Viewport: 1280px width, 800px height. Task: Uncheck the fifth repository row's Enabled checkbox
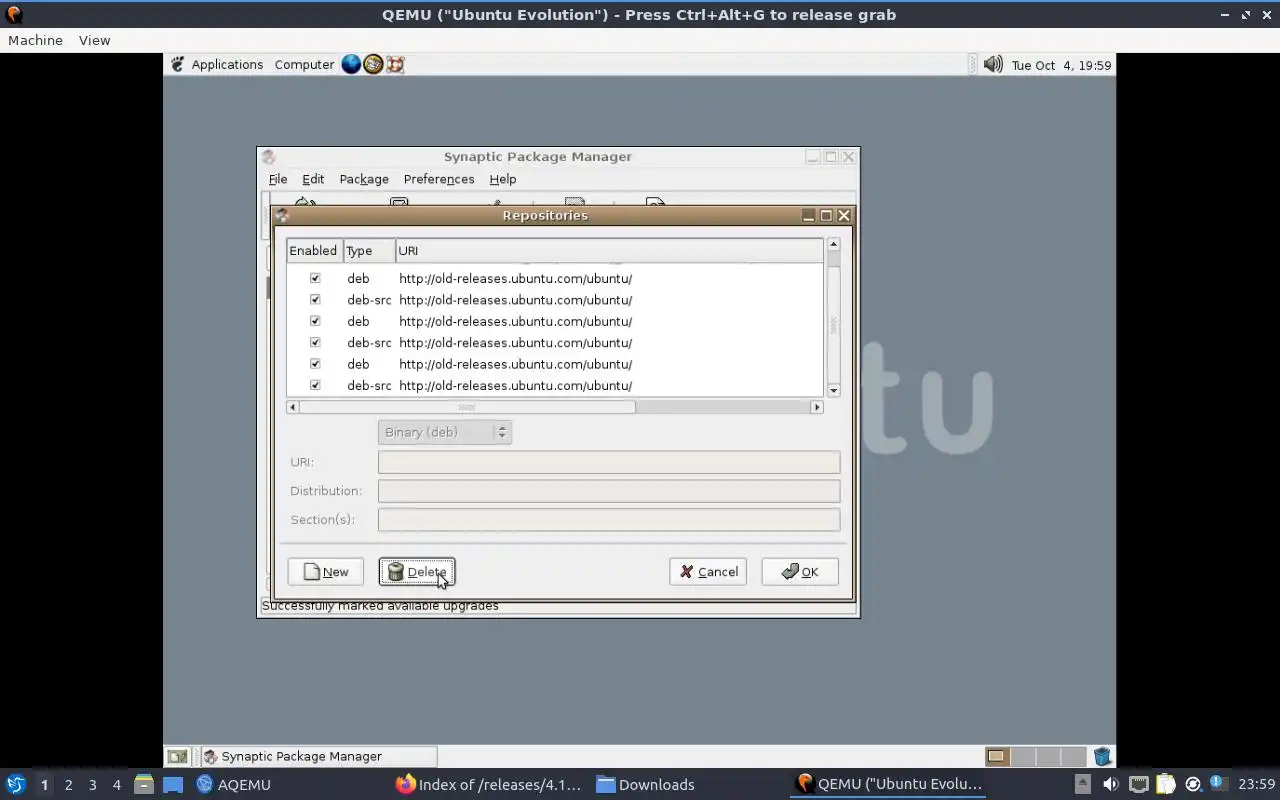click(x=315, y=364)
